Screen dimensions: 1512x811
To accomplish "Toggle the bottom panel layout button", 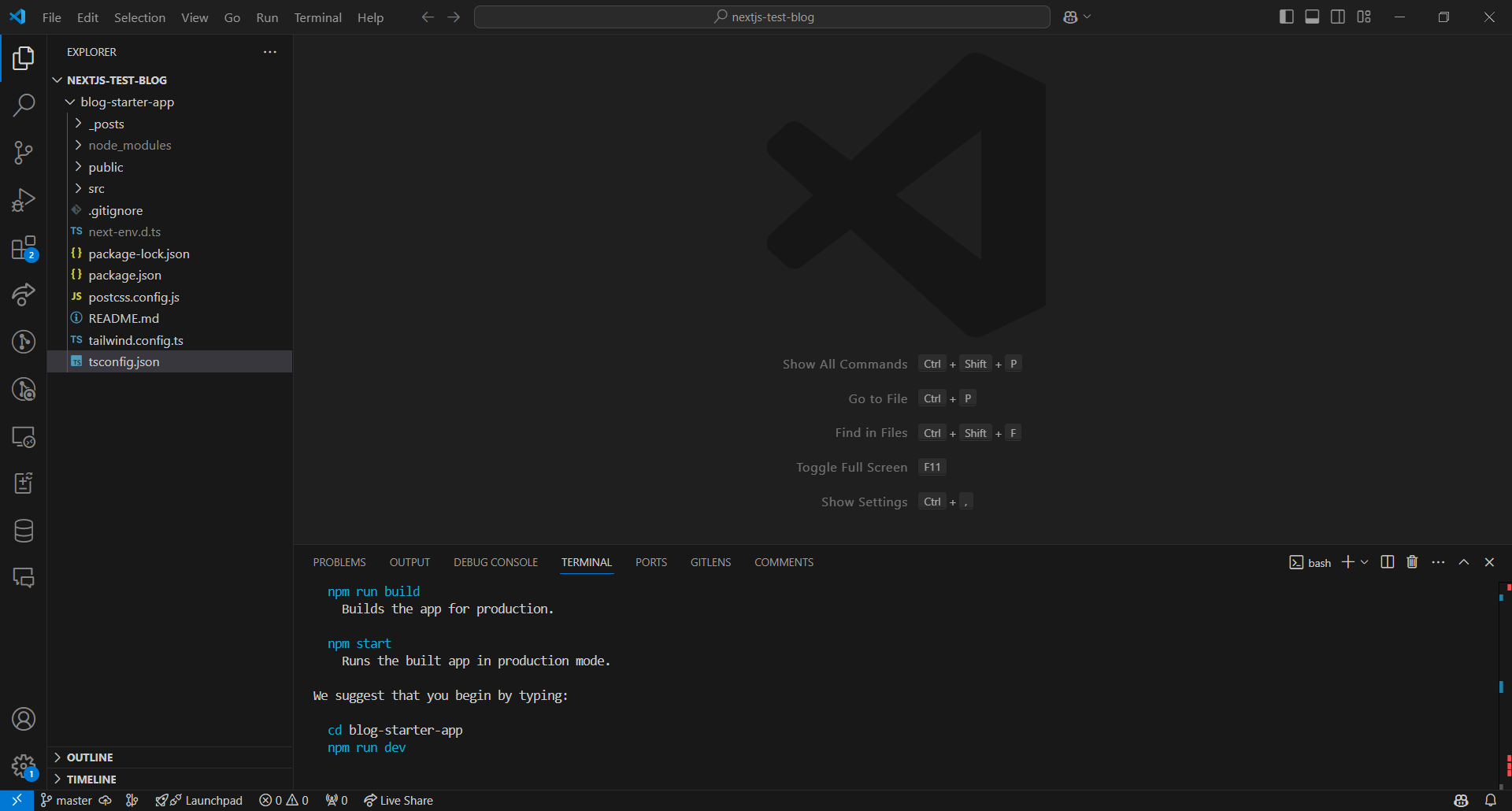I will 1312,17.
